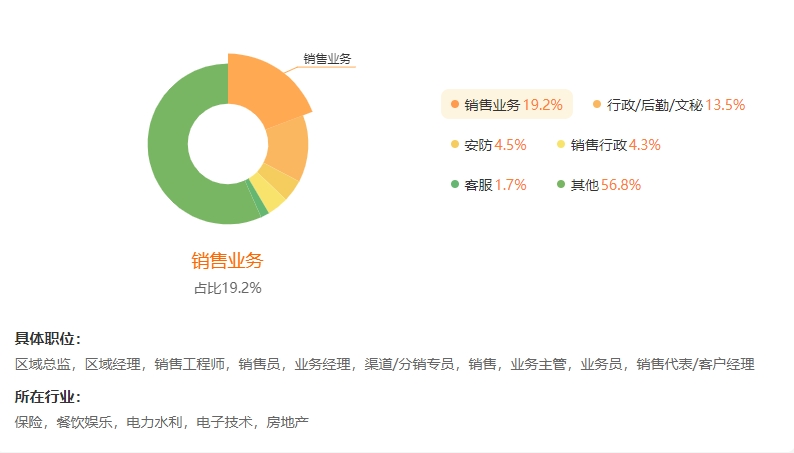
Task: Toggle the 安防 4.5% legend entry
Action: [489, 145]
